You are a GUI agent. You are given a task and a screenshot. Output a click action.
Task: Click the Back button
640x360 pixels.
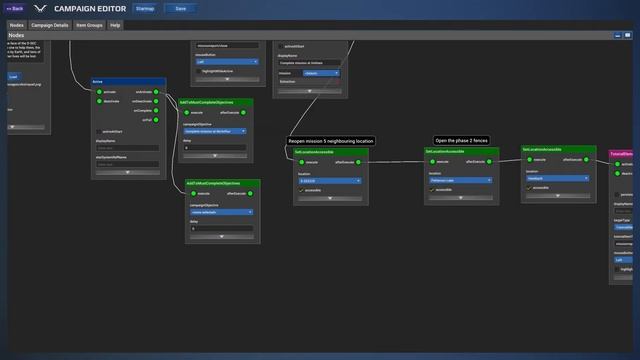click(x=15, y=9)
